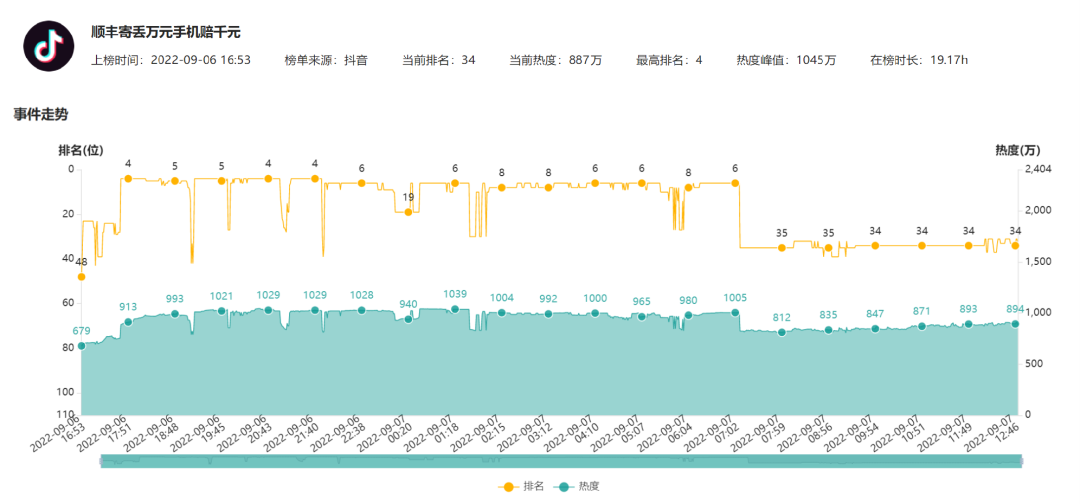Viewport: 1080px width, 504px height.
Task: Click the heat marker labeled 894
Action: [1015, 324]
